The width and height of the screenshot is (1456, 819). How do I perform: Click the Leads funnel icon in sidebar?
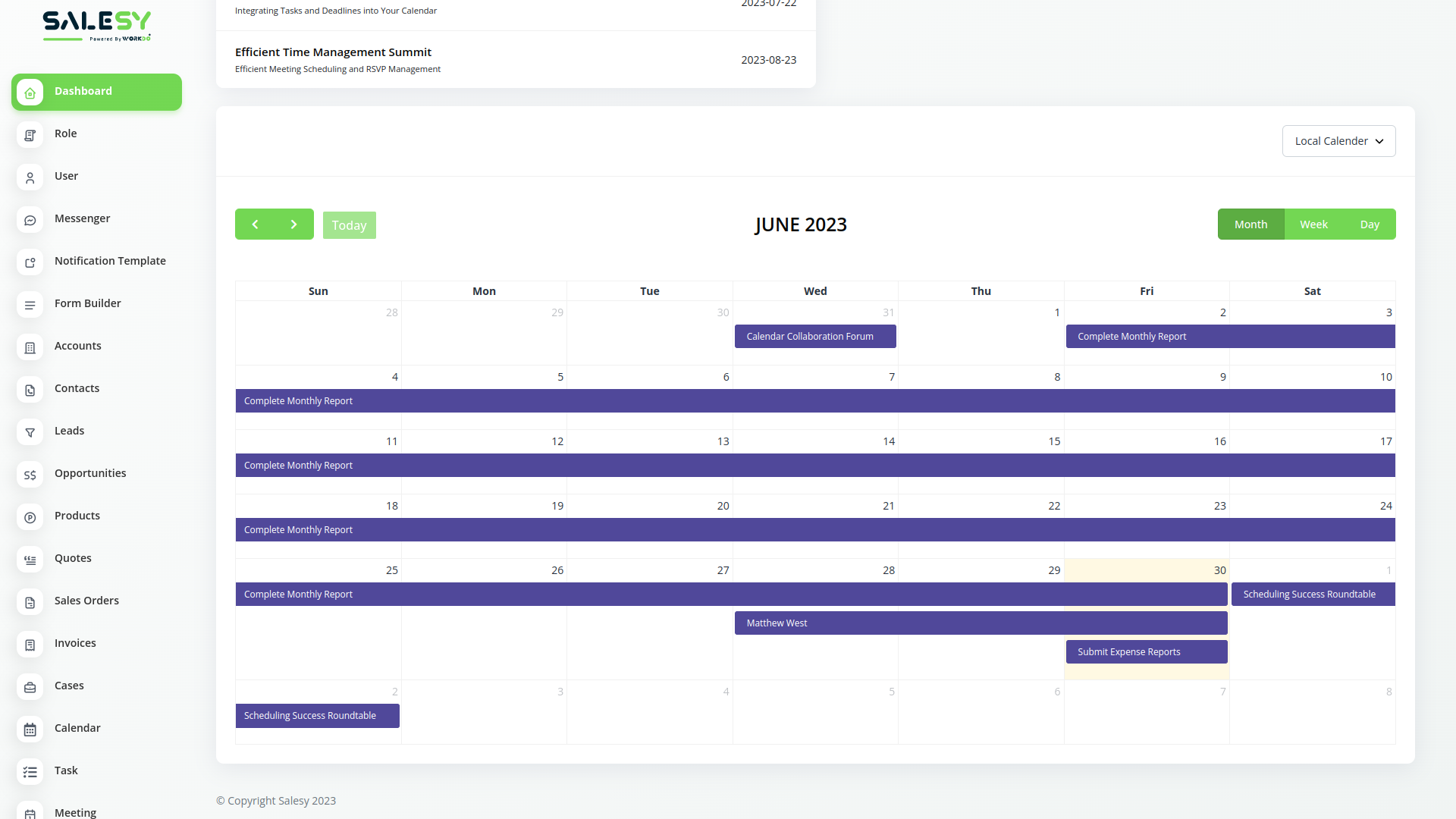[30, 432]
